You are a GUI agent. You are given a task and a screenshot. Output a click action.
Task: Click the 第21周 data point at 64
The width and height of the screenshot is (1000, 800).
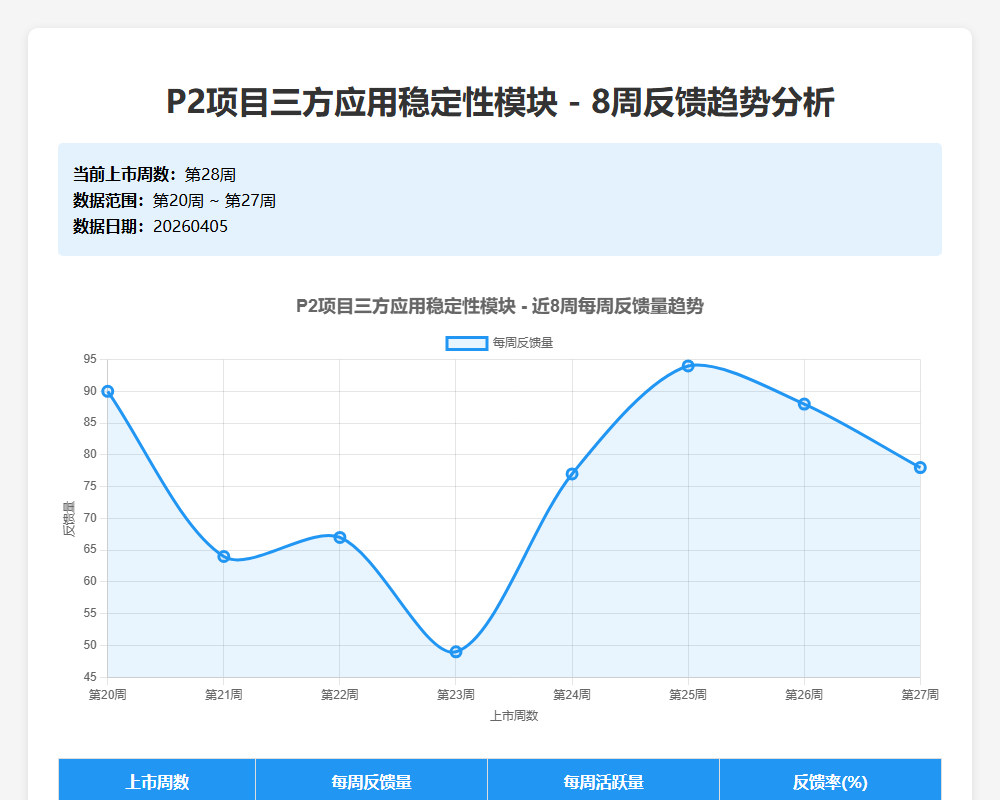point(224,556)
